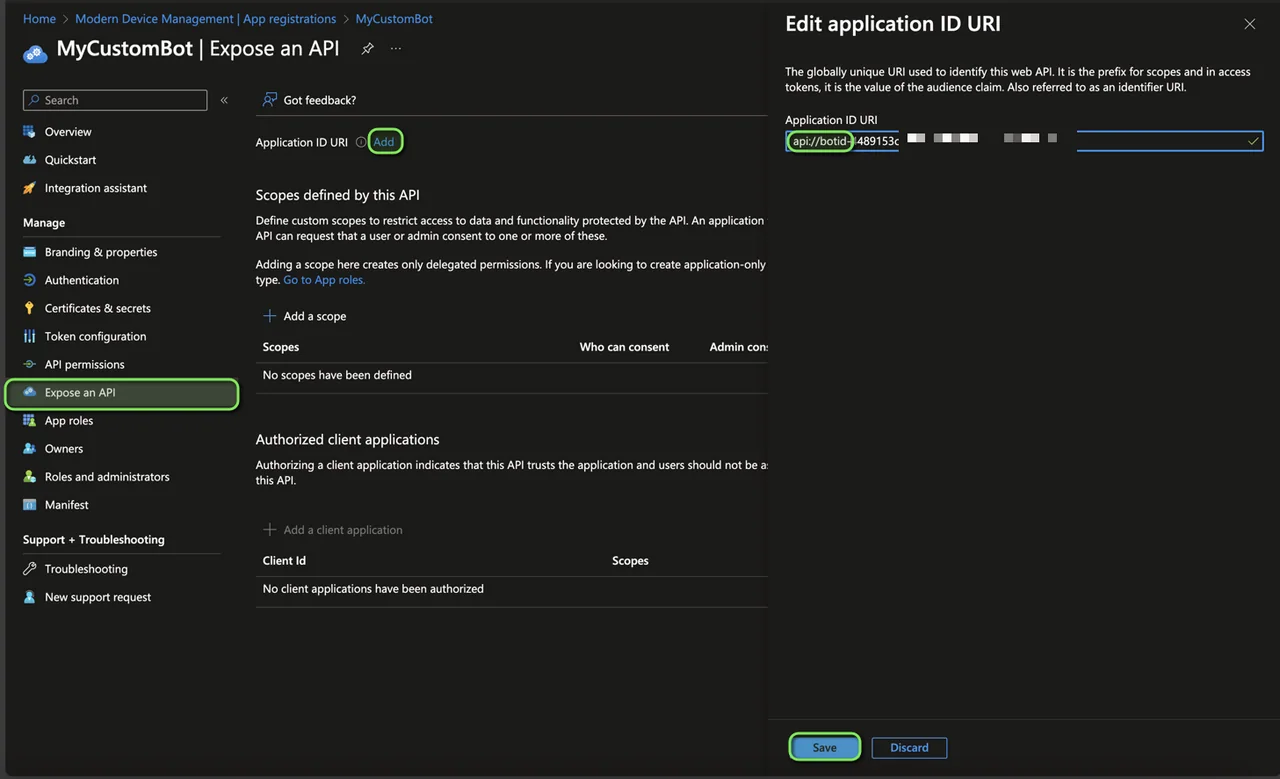Collapse the sidebar with the double chevron
The width and height of the screenshot is (1280, 779).
tap(224, 100)
